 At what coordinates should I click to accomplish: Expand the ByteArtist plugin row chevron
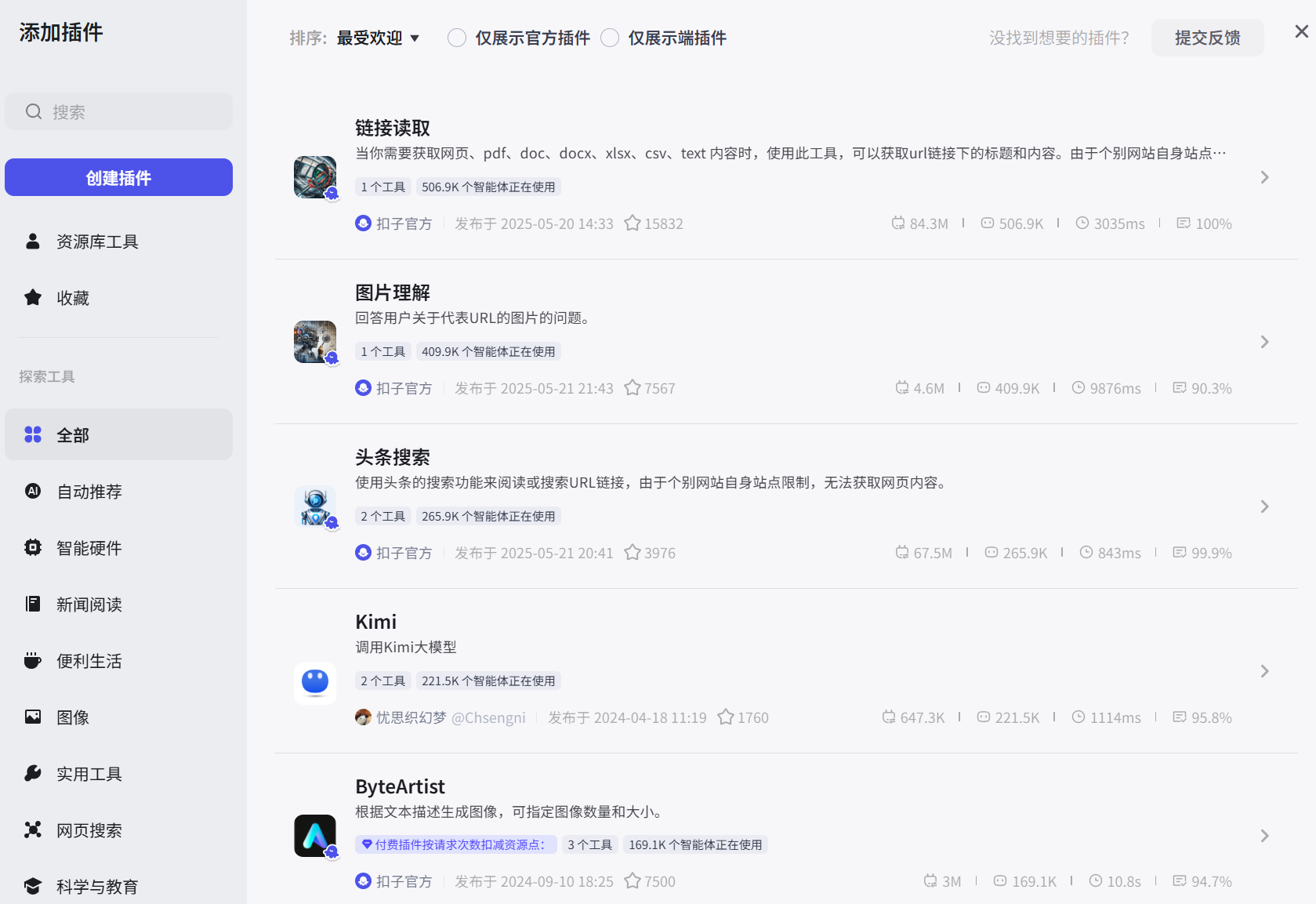pyautogui.click(x=1264, y=836)
